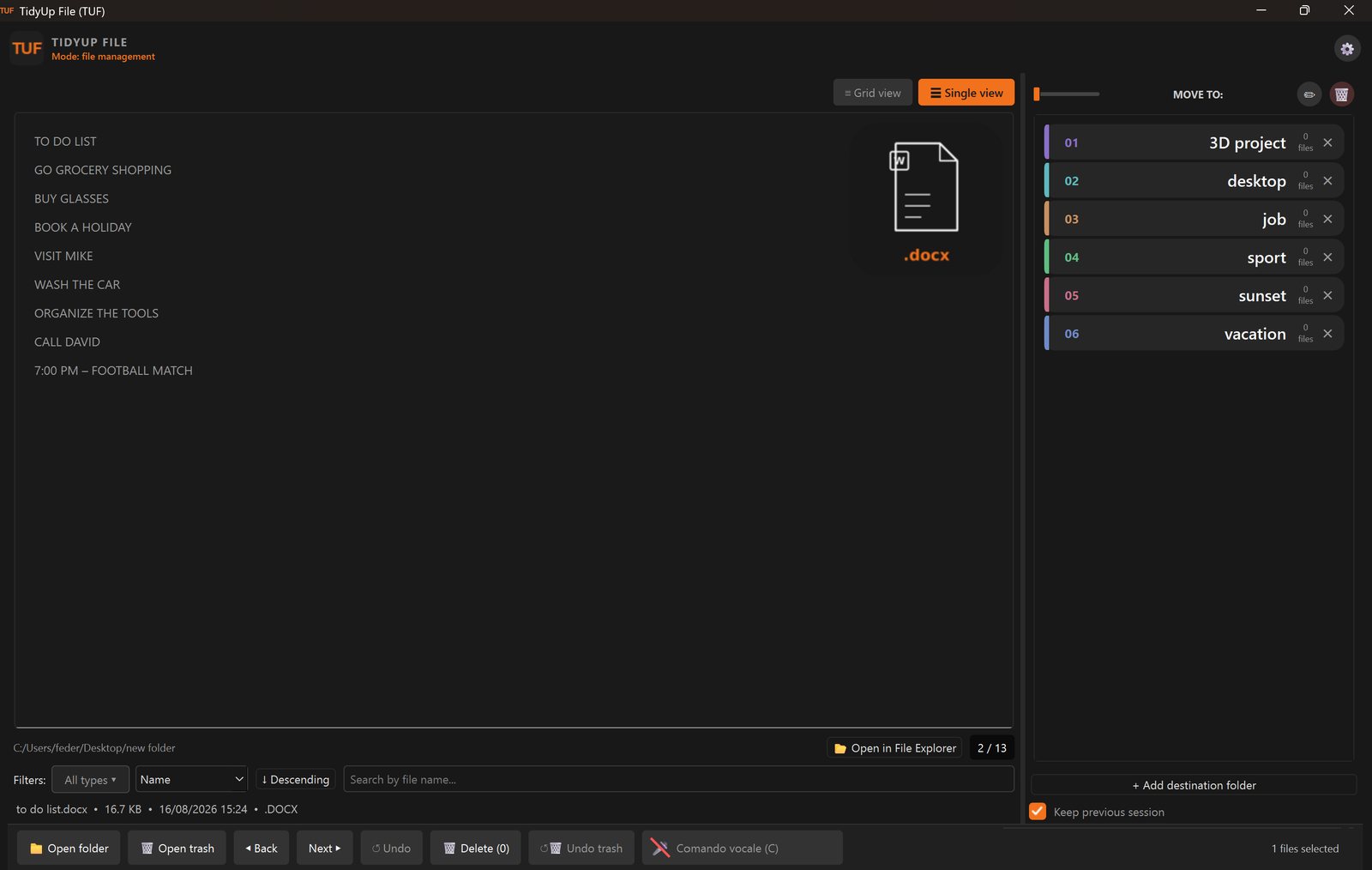Click the 1 files selected status
The image size is (1372, 870).
click(x=1305, y=849)
